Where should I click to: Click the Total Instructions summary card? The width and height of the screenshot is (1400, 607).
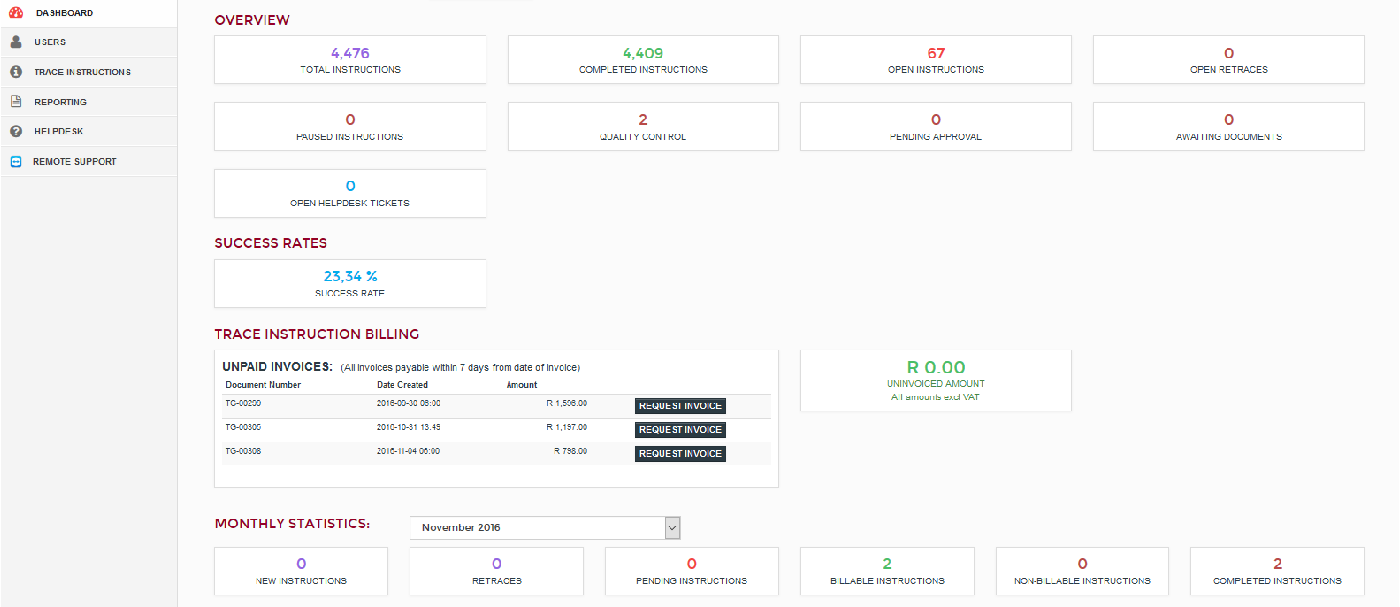click(349, 59)
